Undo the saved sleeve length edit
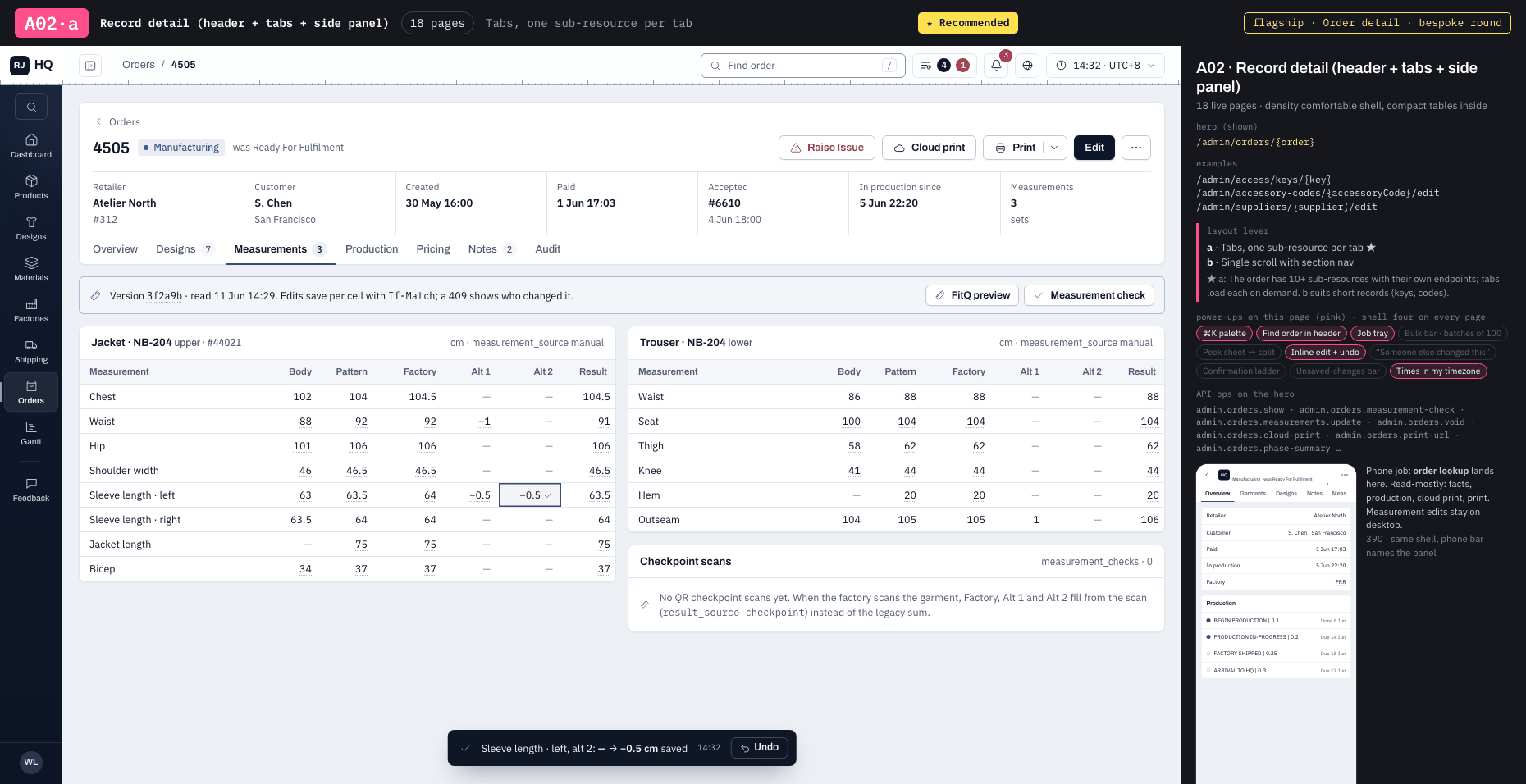 [760, 747]
